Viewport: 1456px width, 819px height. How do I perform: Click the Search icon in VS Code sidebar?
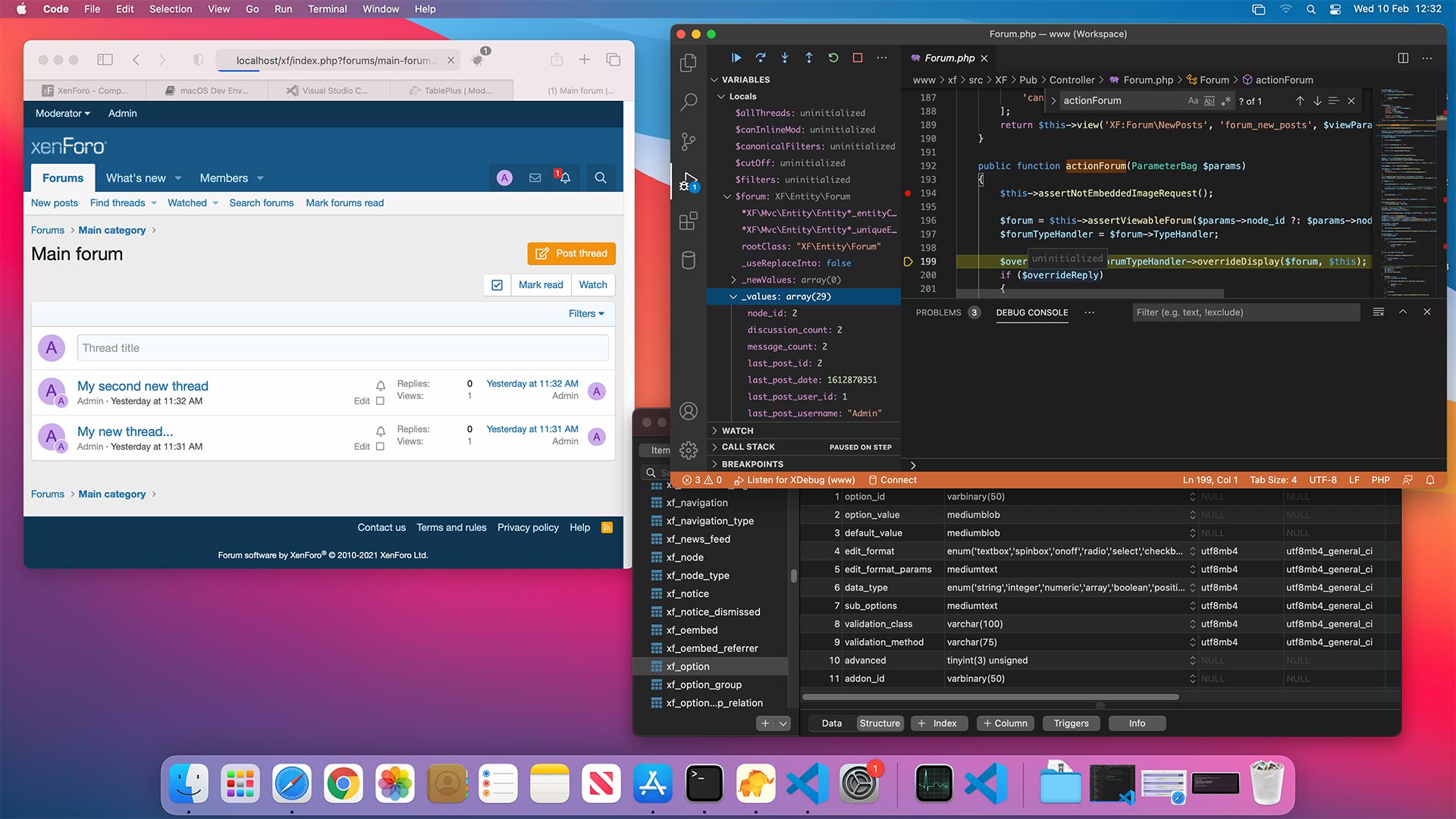689,103
